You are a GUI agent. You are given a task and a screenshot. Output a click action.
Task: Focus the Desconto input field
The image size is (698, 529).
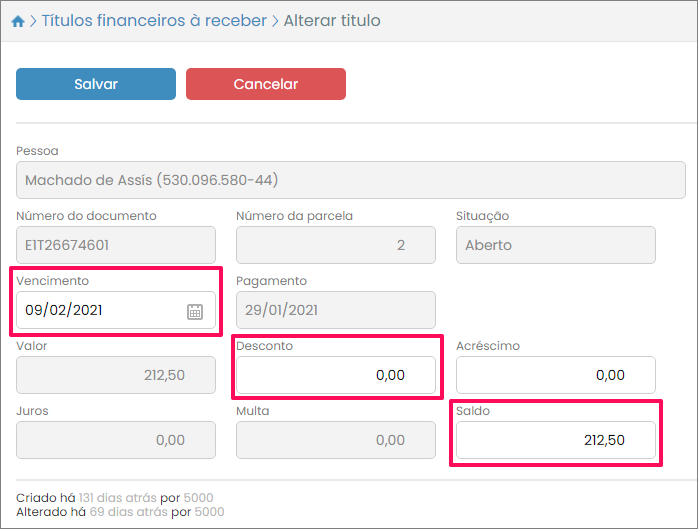335,375
